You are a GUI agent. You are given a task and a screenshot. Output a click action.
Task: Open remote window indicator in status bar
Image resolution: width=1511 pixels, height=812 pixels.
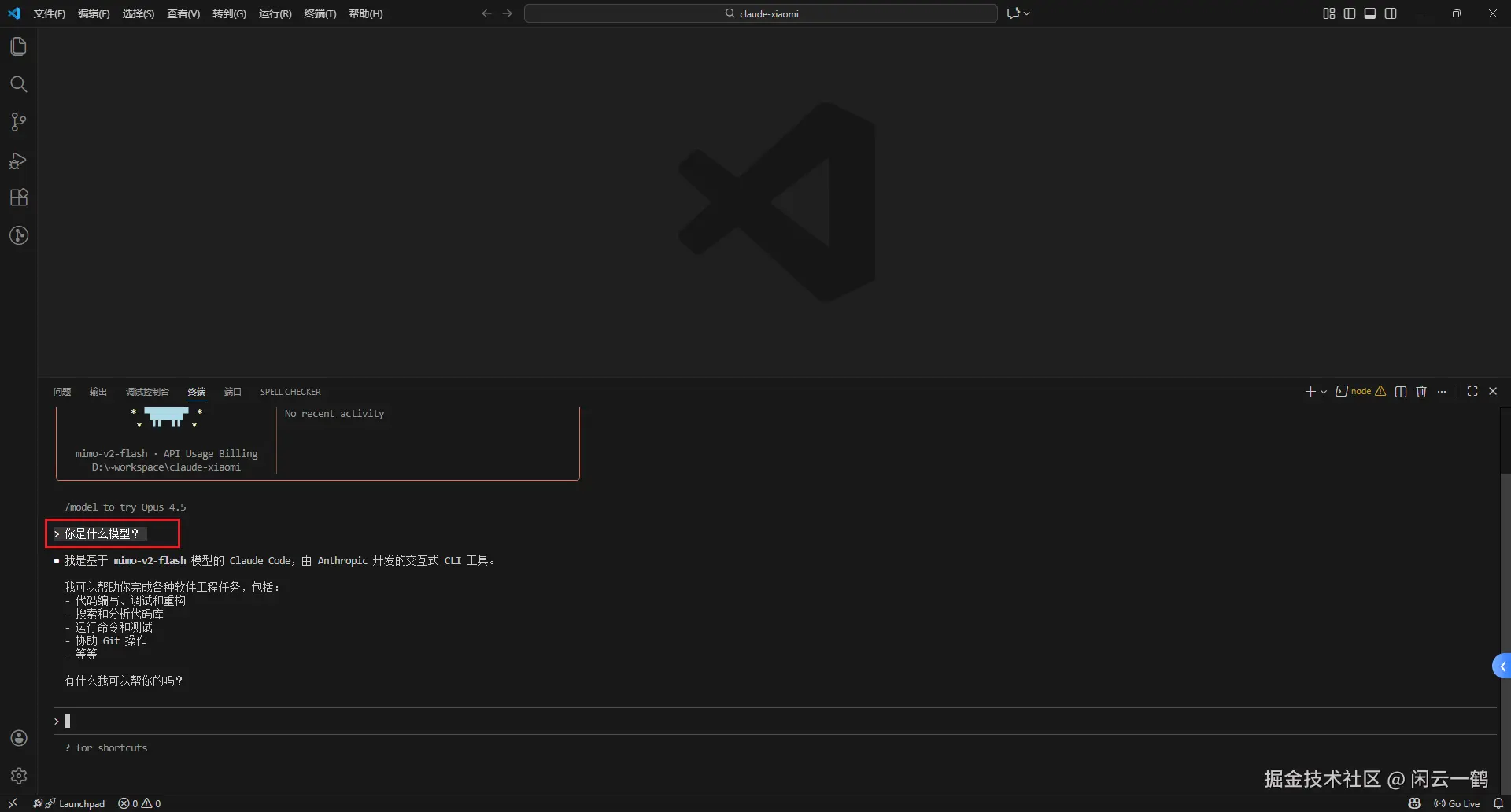pos(13,803)
